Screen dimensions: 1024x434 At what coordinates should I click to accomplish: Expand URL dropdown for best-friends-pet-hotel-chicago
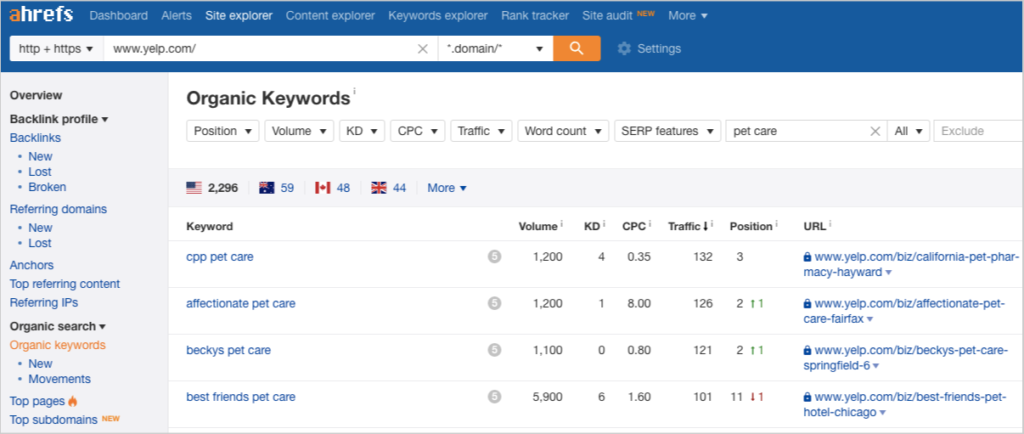(882, 413)
